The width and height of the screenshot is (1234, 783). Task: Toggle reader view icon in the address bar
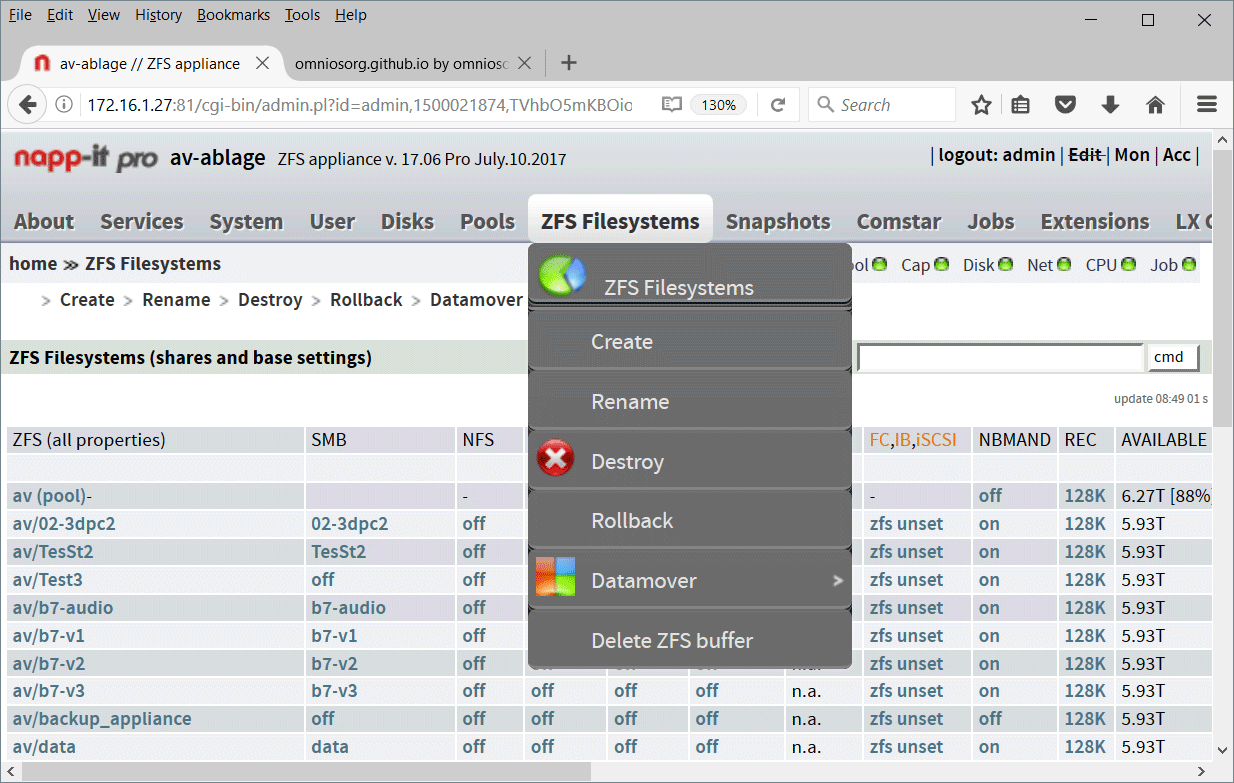click(x=672, y=105)
